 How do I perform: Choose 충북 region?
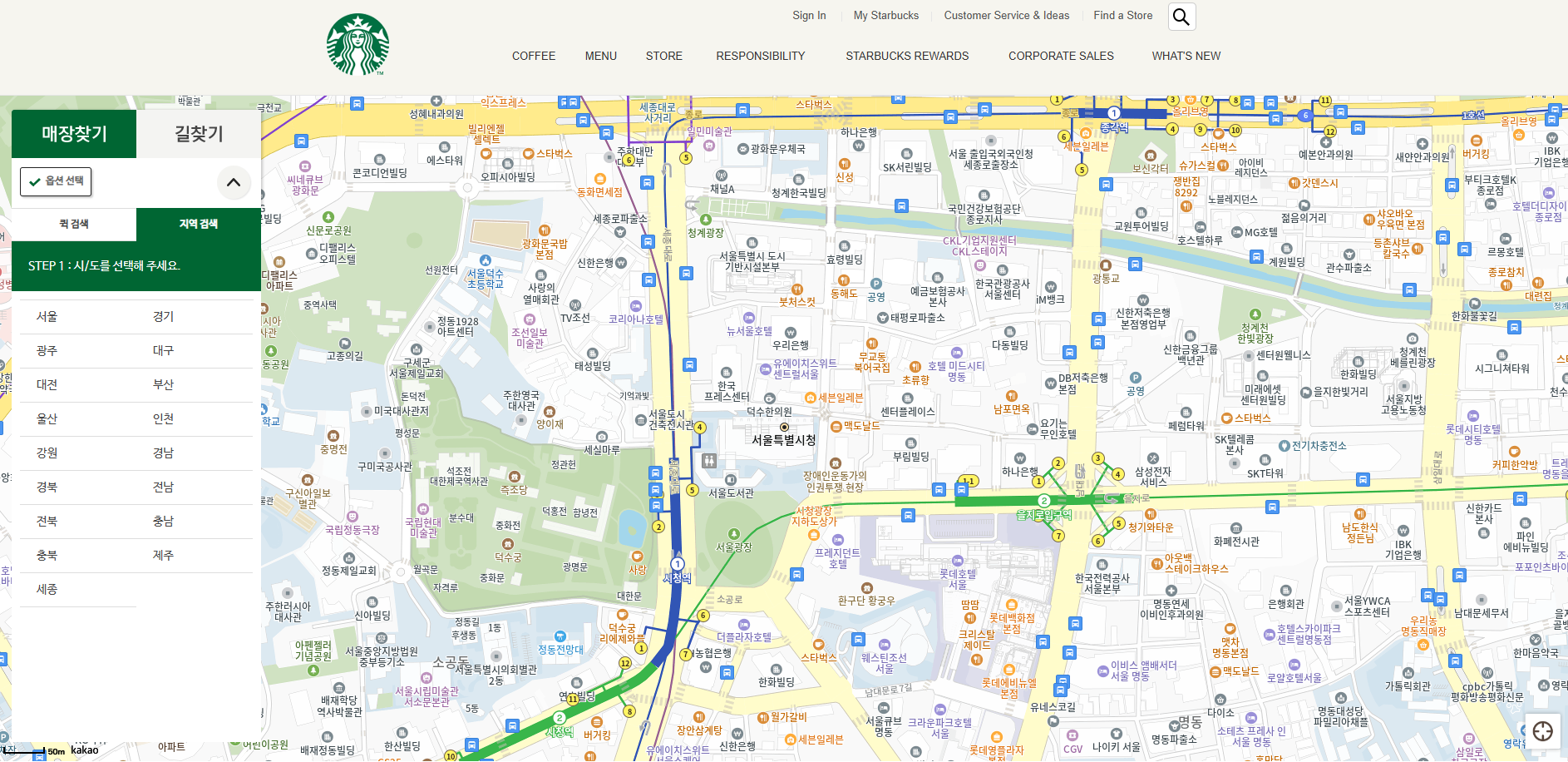pyautogui.click(x=47, y=556)
